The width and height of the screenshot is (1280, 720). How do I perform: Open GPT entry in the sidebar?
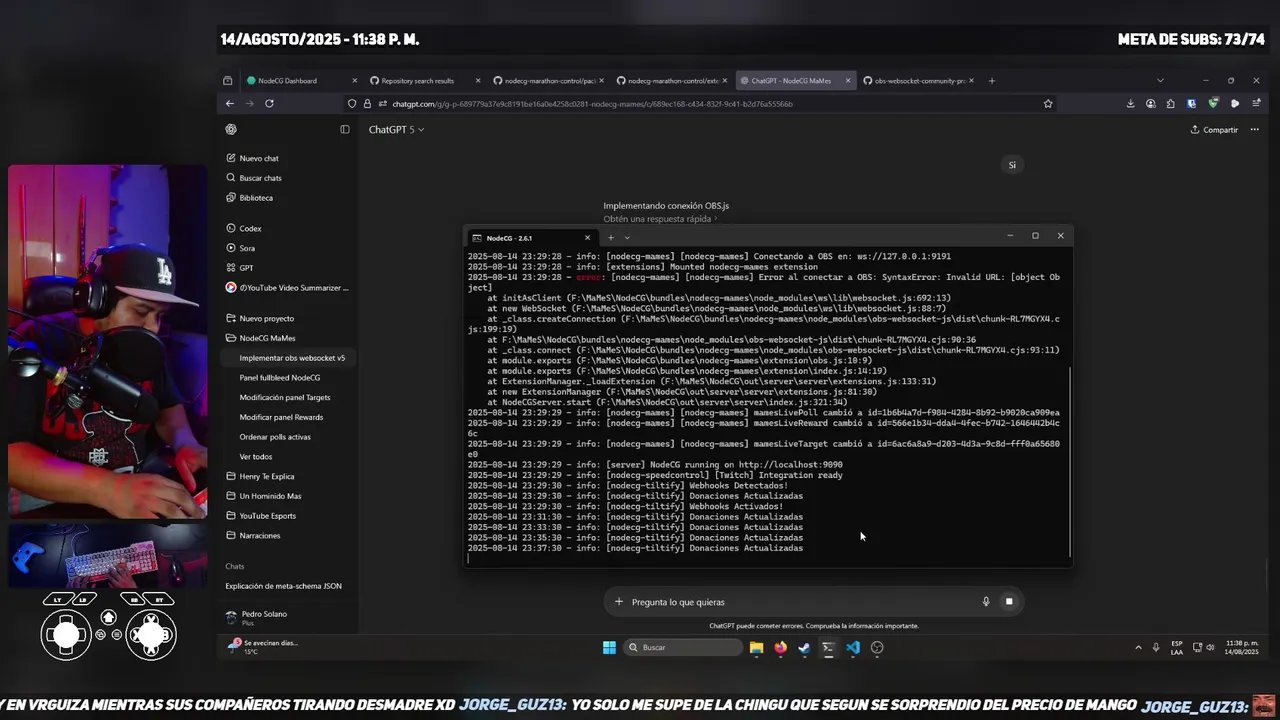pyautogui.click(x=240, y=268)
